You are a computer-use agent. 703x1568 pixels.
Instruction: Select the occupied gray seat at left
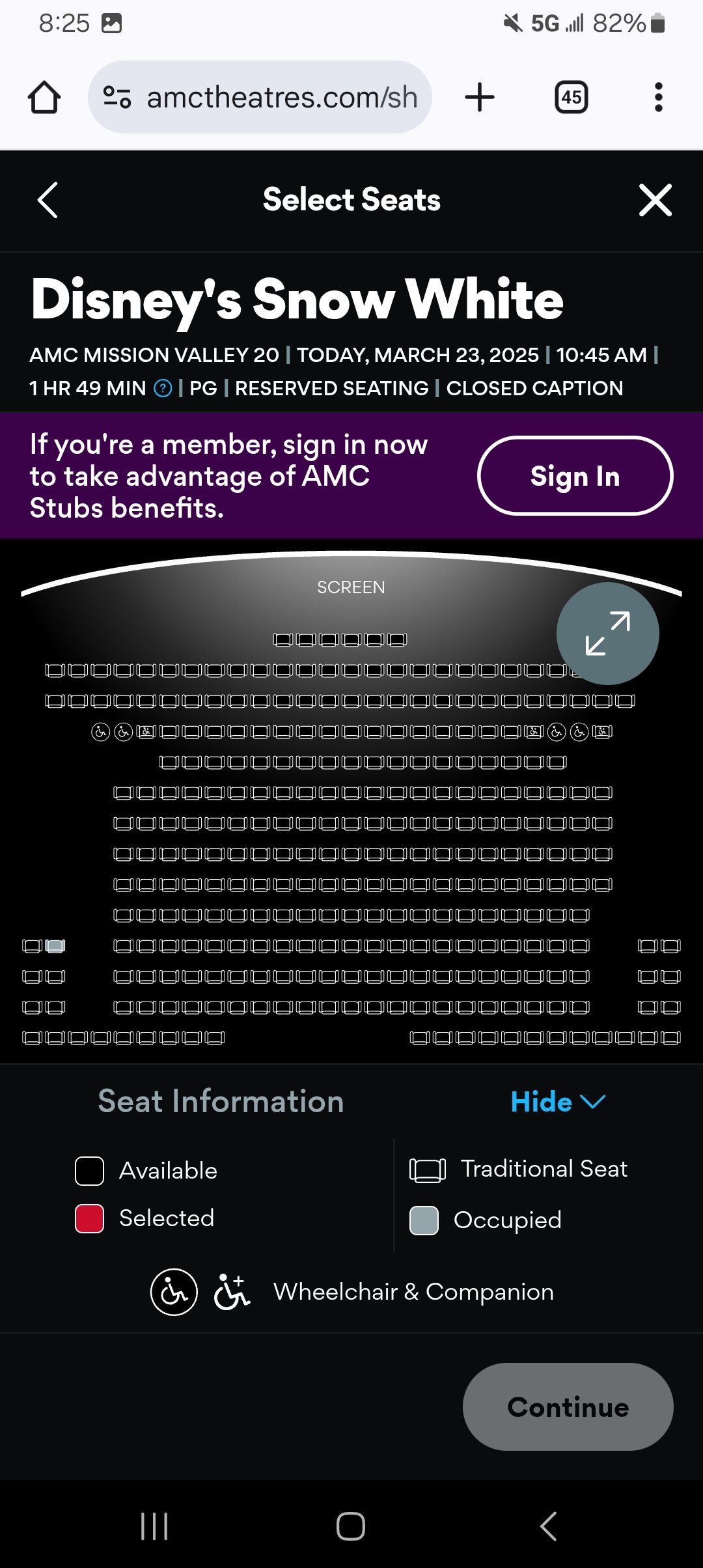pos(55,946)
